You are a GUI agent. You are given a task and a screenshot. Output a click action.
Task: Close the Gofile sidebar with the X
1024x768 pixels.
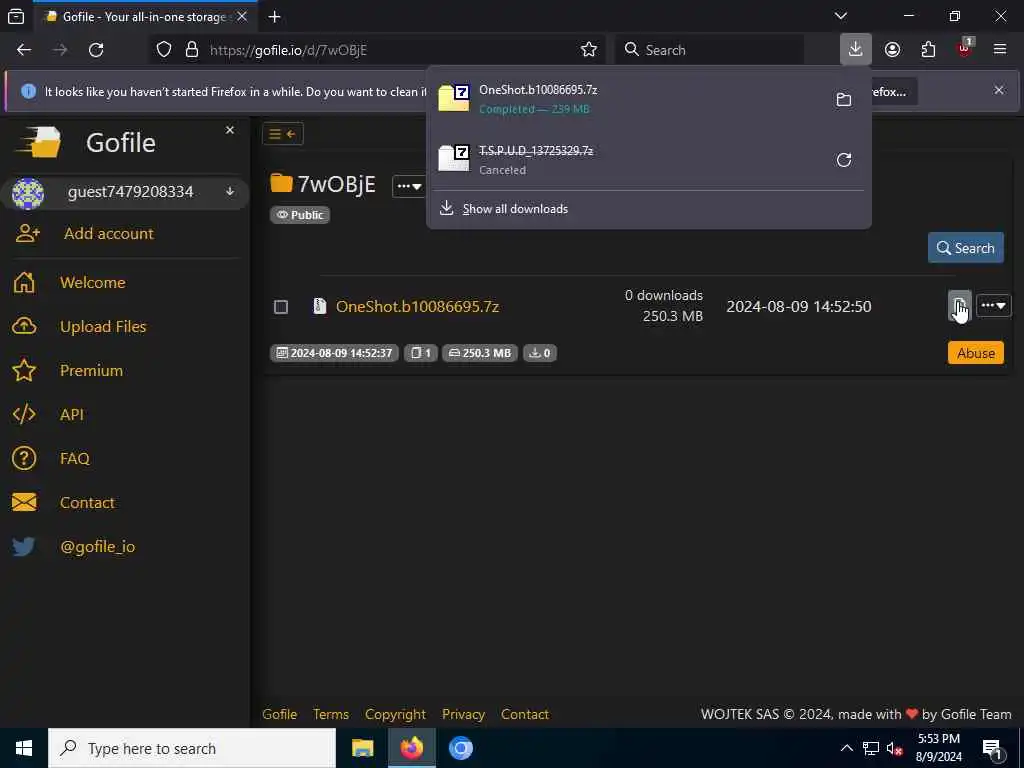pos(230,130)
